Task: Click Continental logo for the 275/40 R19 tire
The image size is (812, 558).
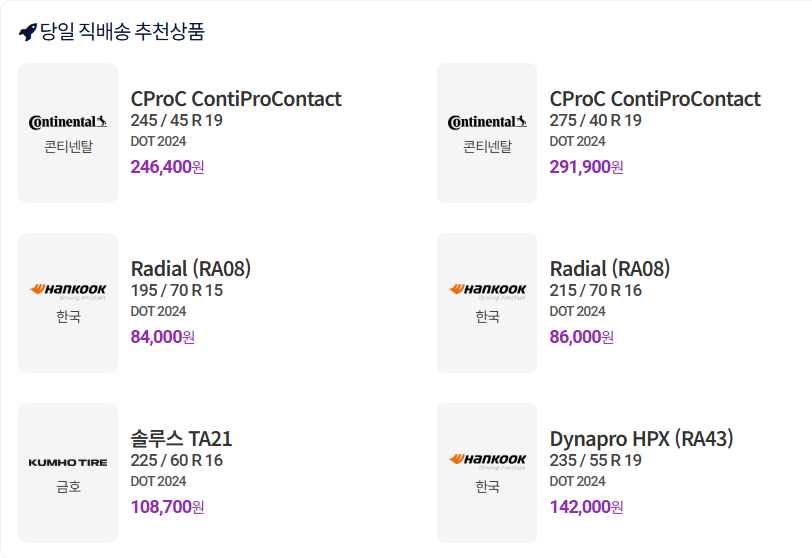Action: tap(487, 123)
